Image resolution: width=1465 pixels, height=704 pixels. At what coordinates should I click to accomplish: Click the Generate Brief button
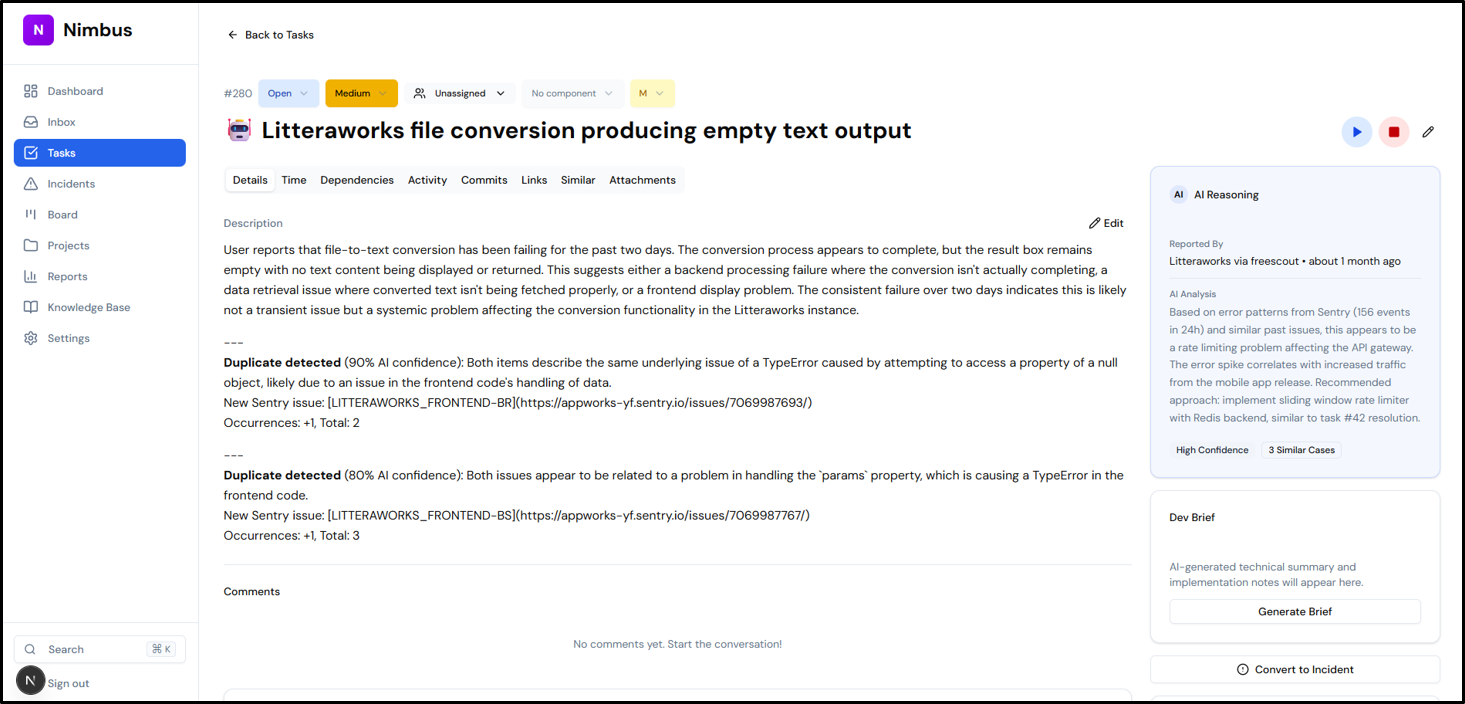[1294, 611]
